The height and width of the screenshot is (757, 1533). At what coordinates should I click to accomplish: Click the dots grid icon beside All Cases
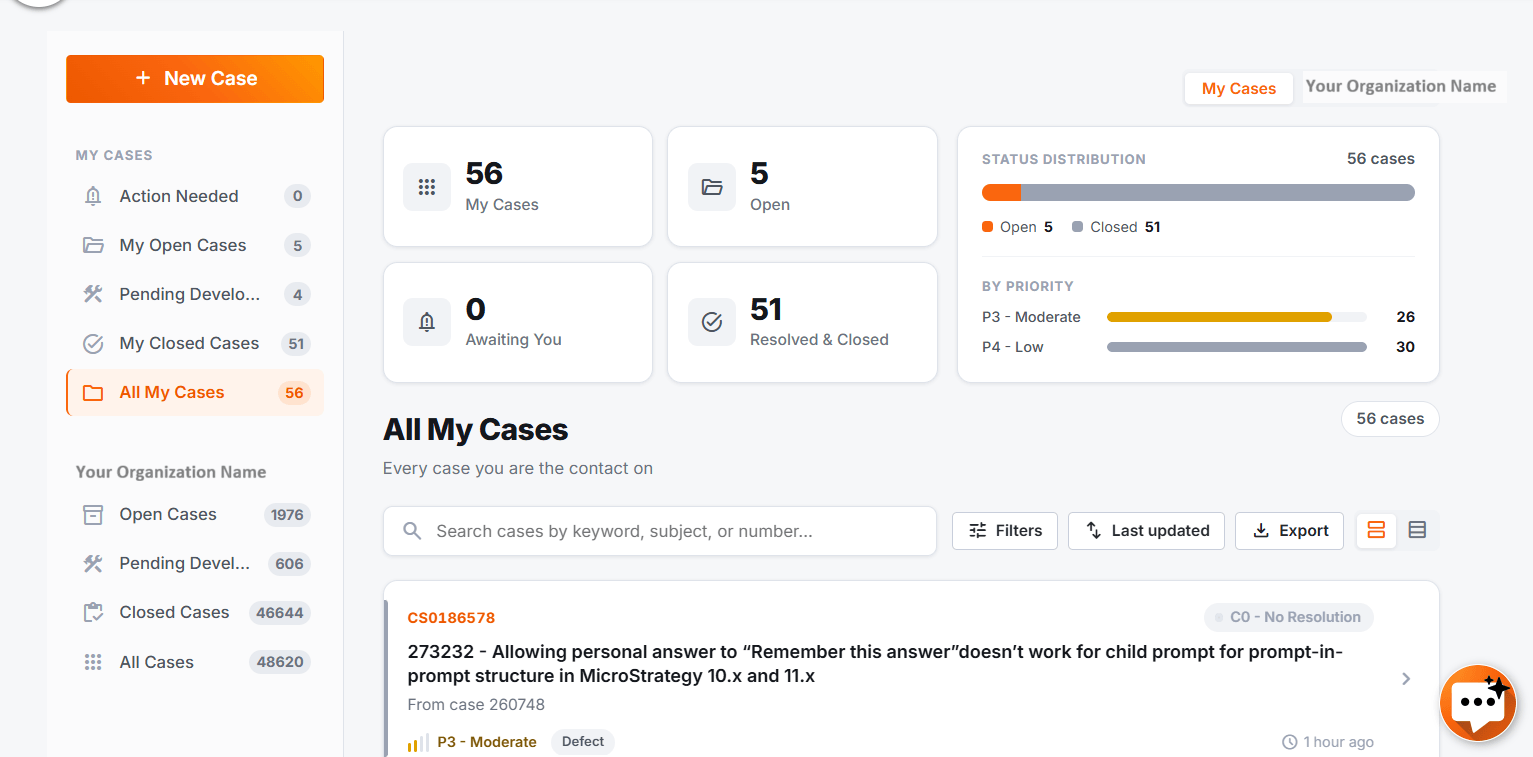[93, 662]
